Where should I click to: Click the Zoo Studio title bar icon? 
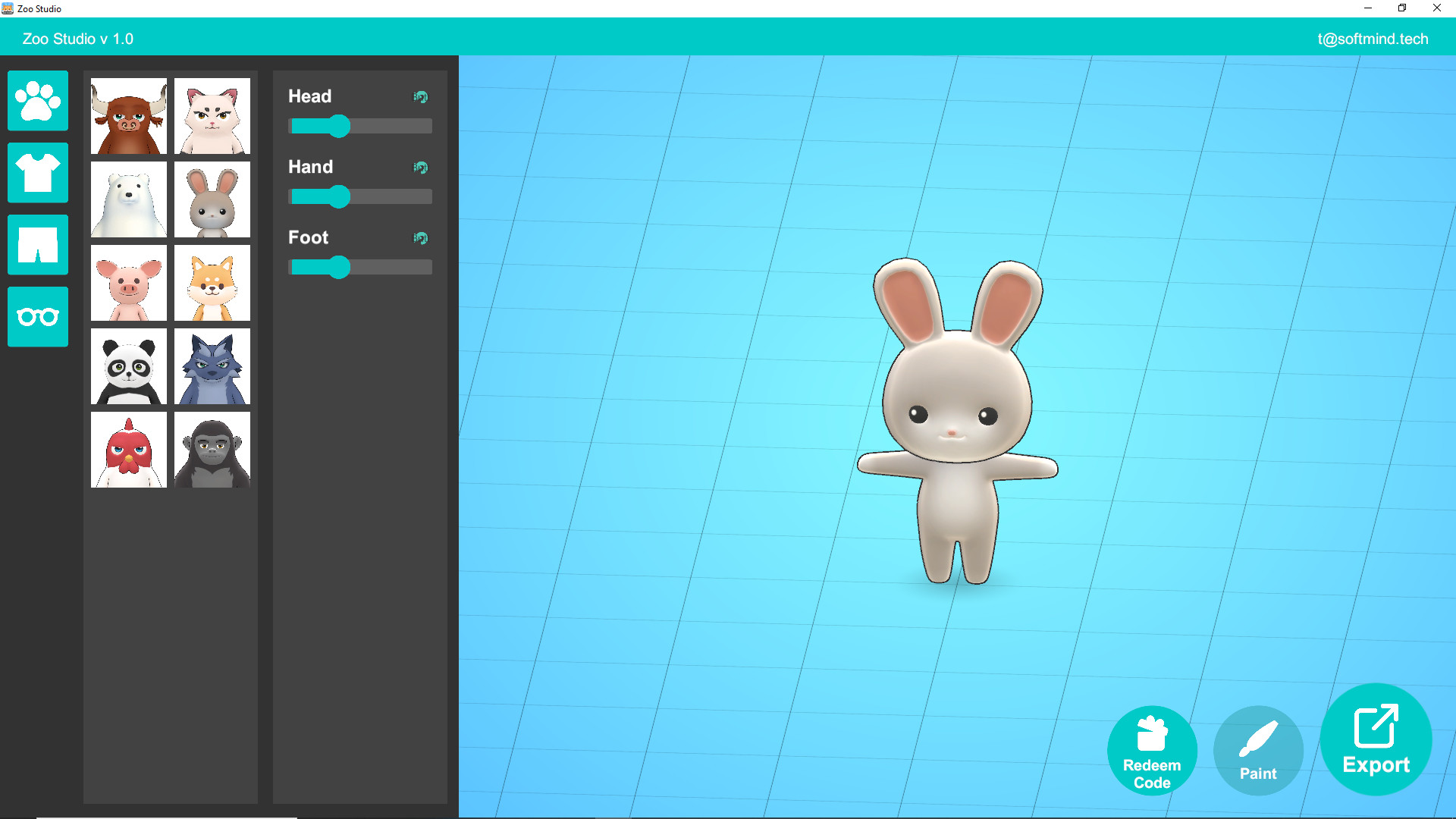tap(8, 8)
